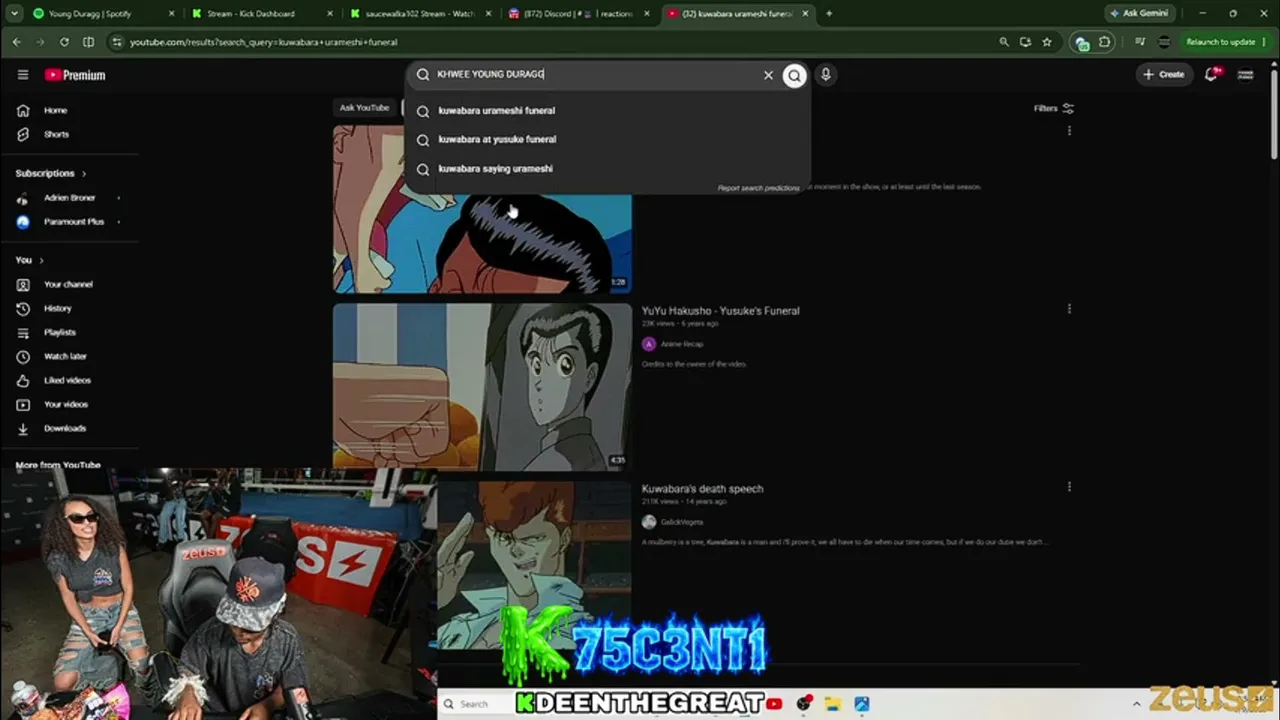Open the Adrien Broner channel subscription
The image size is (1280, 720).
69,198
